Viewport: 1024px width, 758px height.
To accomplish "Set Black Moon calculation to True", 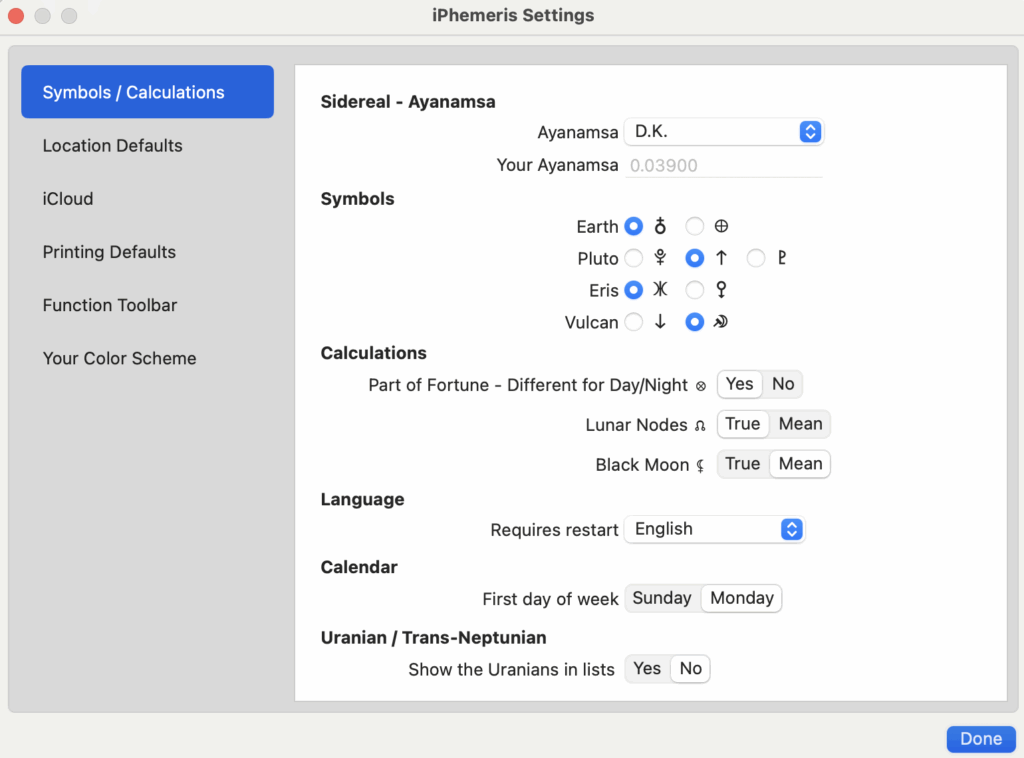I will [743, 464].
